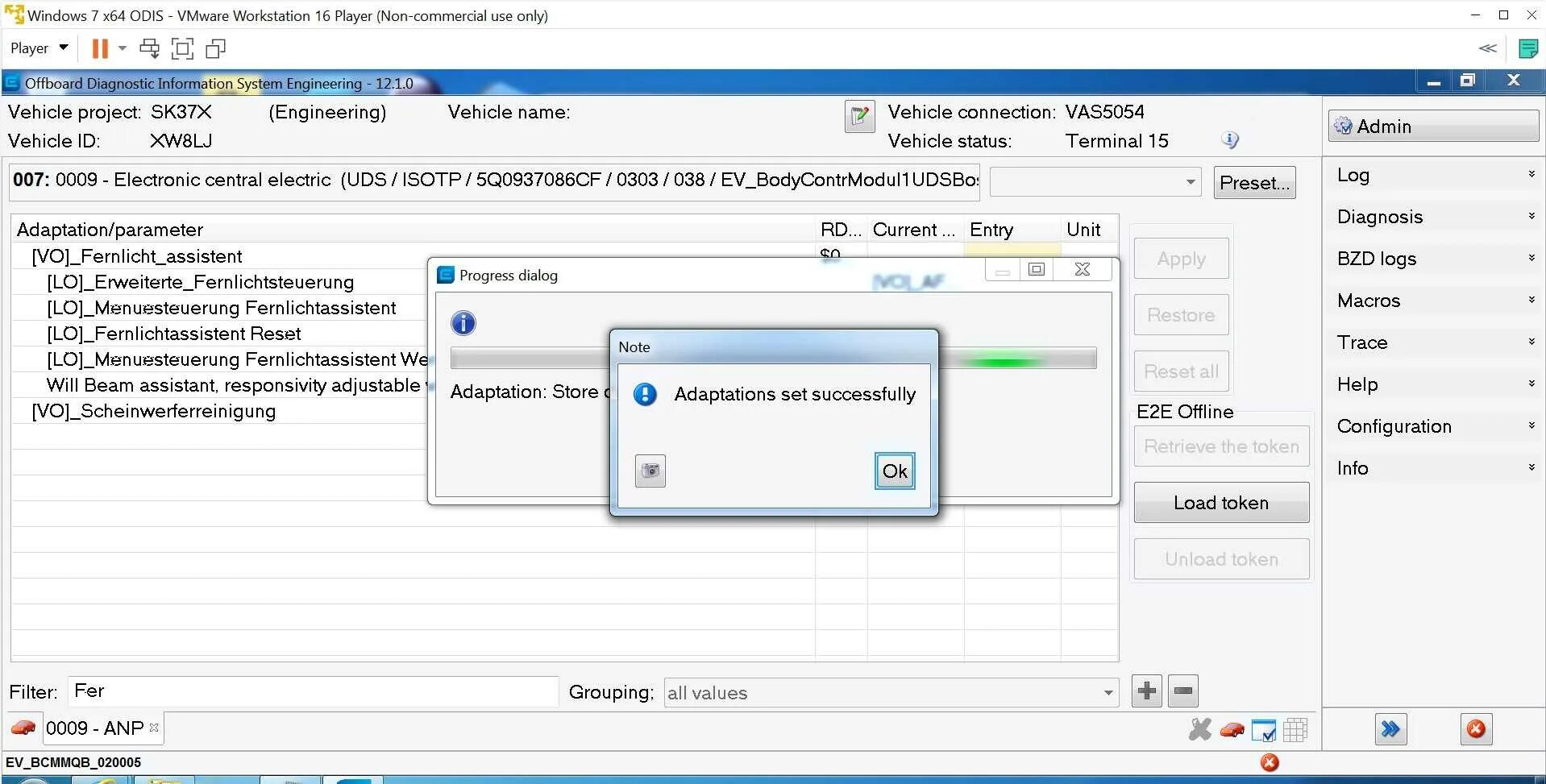
Task: Click the Entry column header
Action: pos(1012,230)
